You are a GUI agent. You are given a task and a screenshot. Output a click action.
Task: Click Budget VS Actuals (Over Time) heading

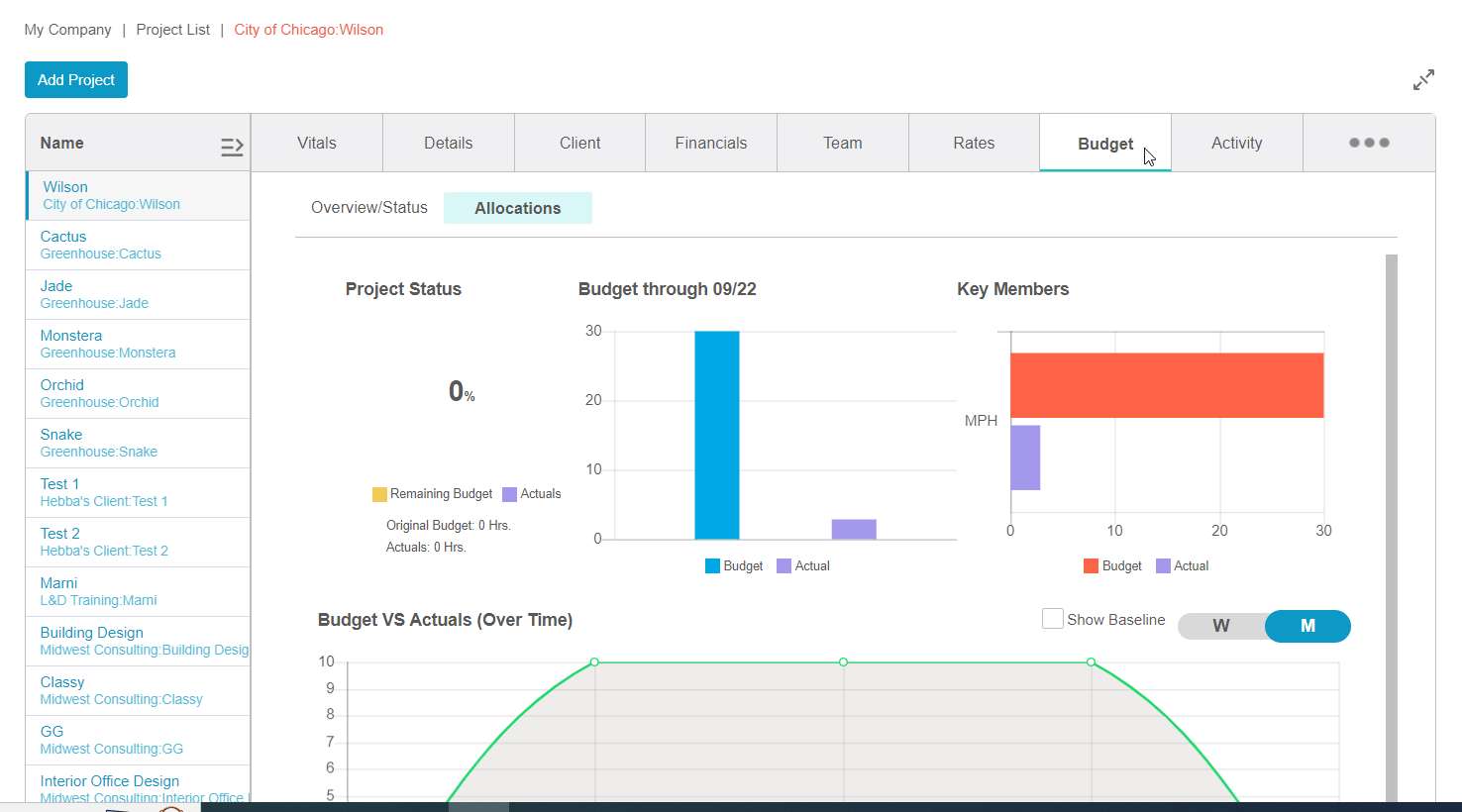click(x=445, y=620)
